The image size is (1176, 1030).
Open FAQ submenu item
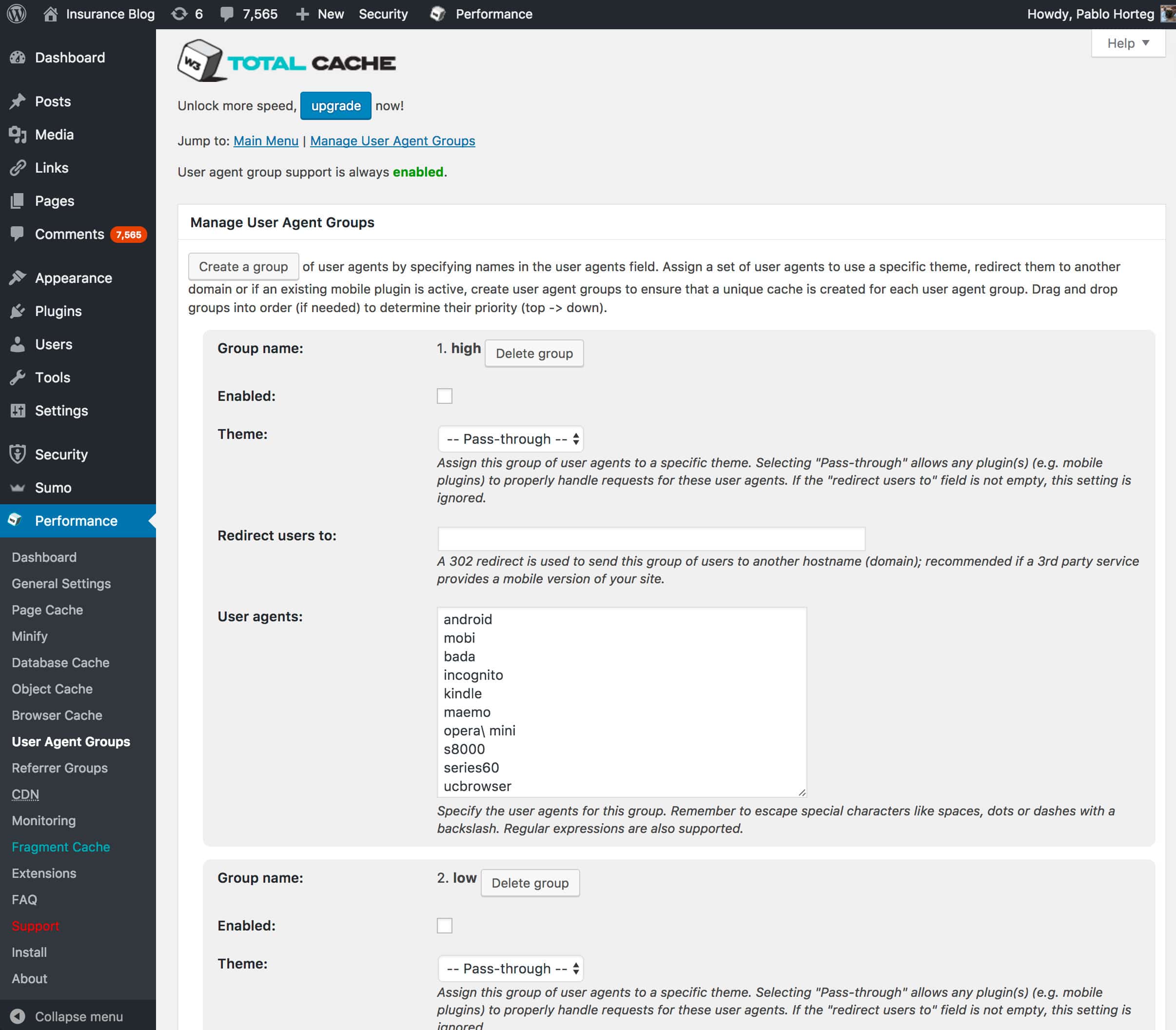[x=24, y=899]
